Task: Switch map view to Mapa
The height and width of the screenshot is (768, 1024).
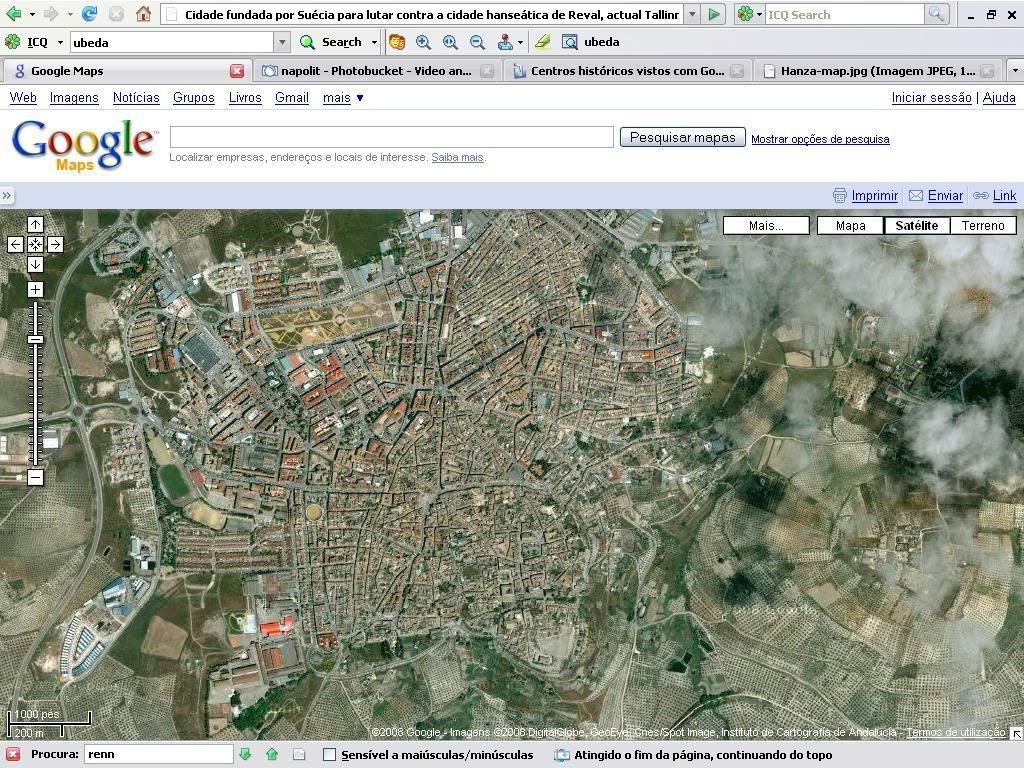Action: [850, 226]
